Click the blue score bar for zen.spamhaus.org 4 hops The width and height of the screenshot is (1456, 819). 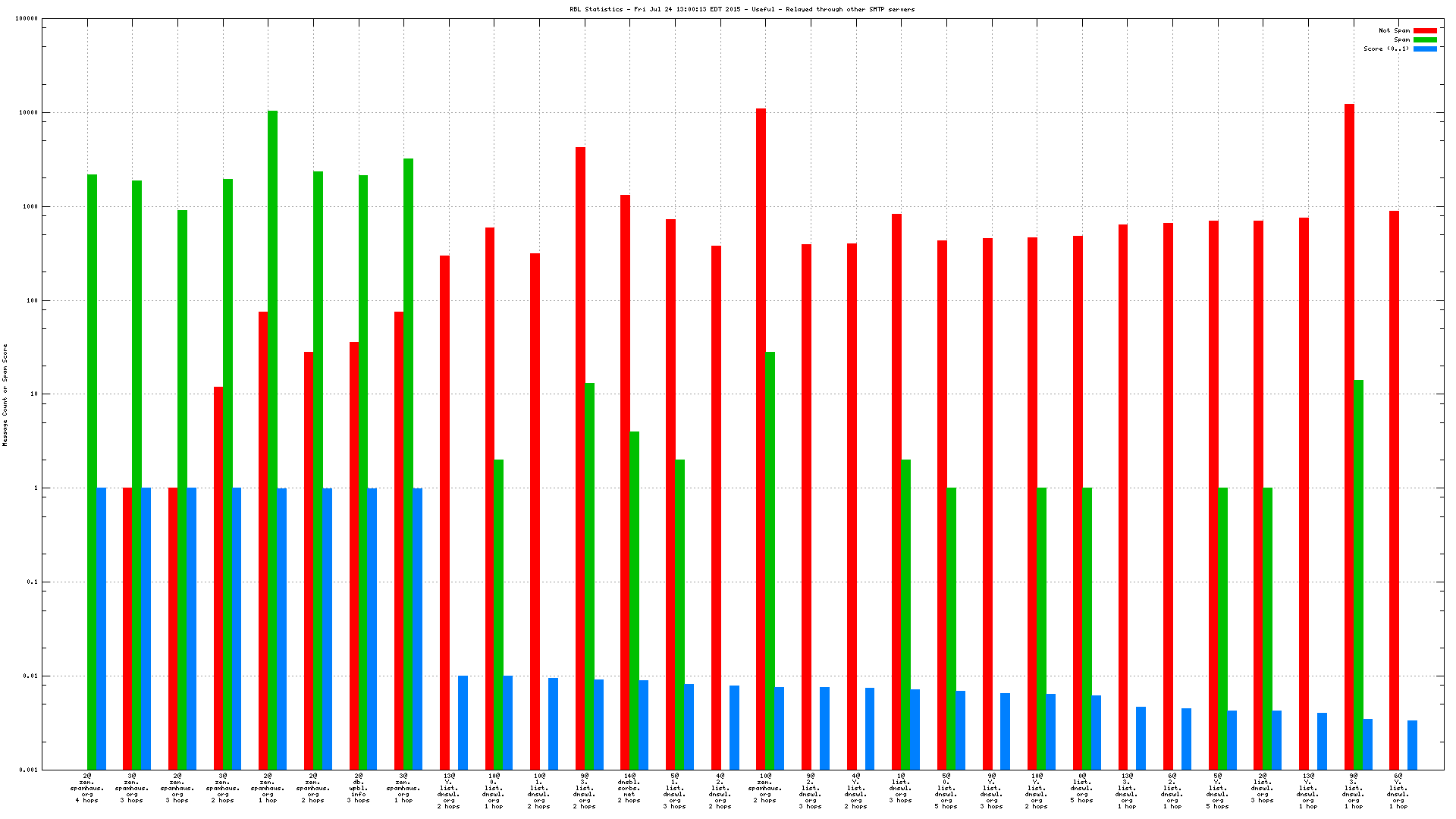(x=101, y=628)
